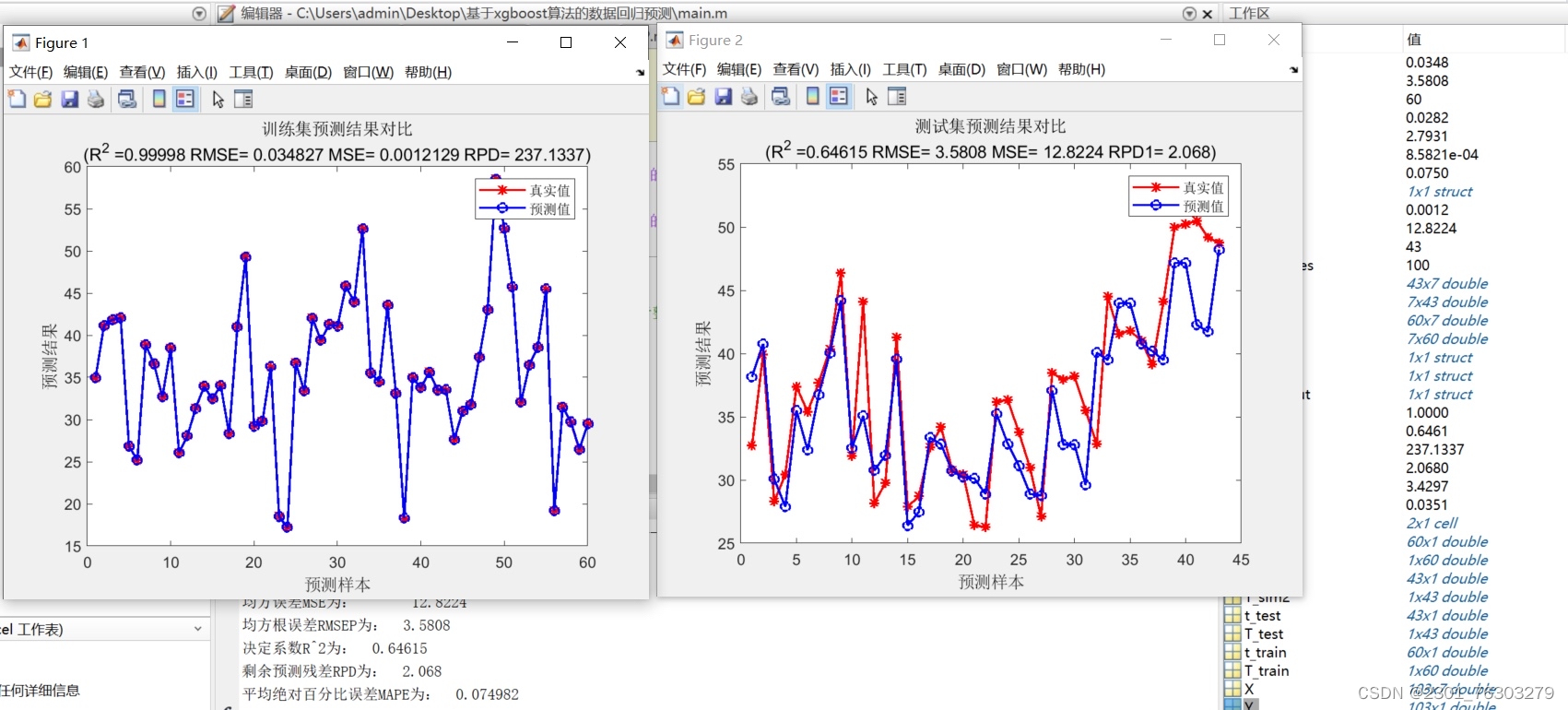Open 桌面(D) menu in Figure 2
The height and width of the screenshot is (710, 1568).
click(x=961, y=69)
